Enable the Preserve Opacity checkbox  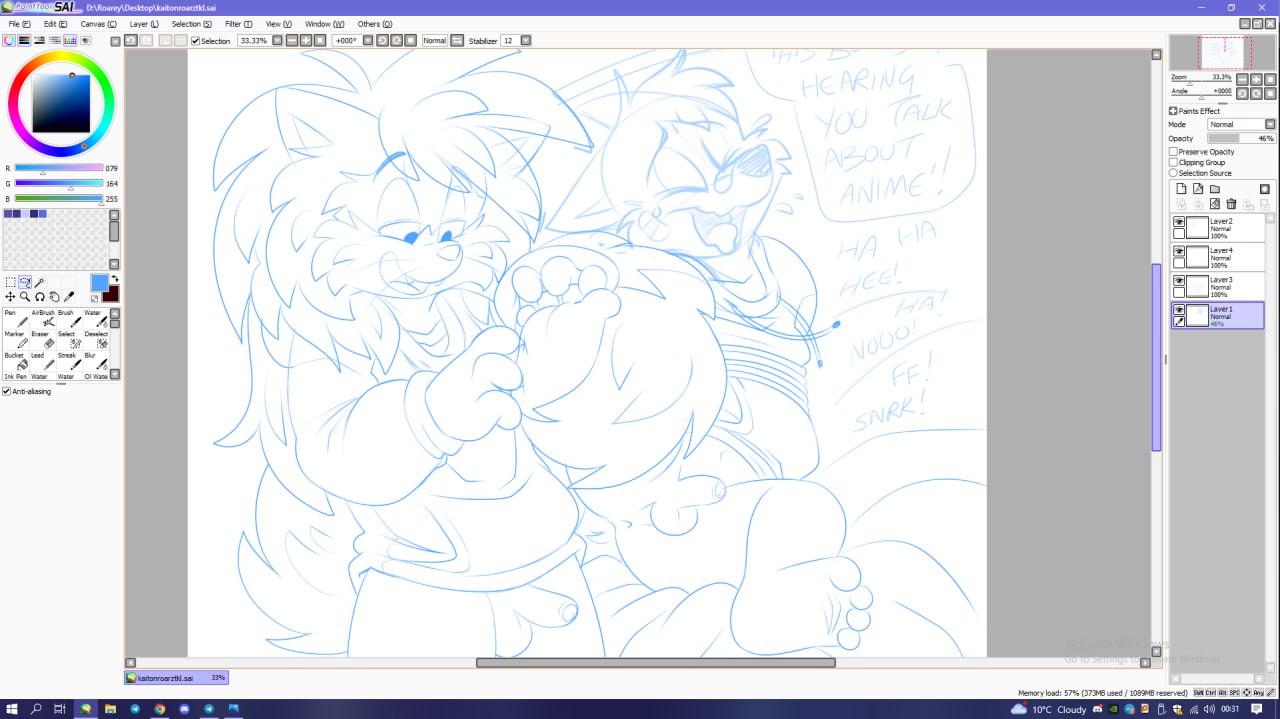click(1173, 152)
